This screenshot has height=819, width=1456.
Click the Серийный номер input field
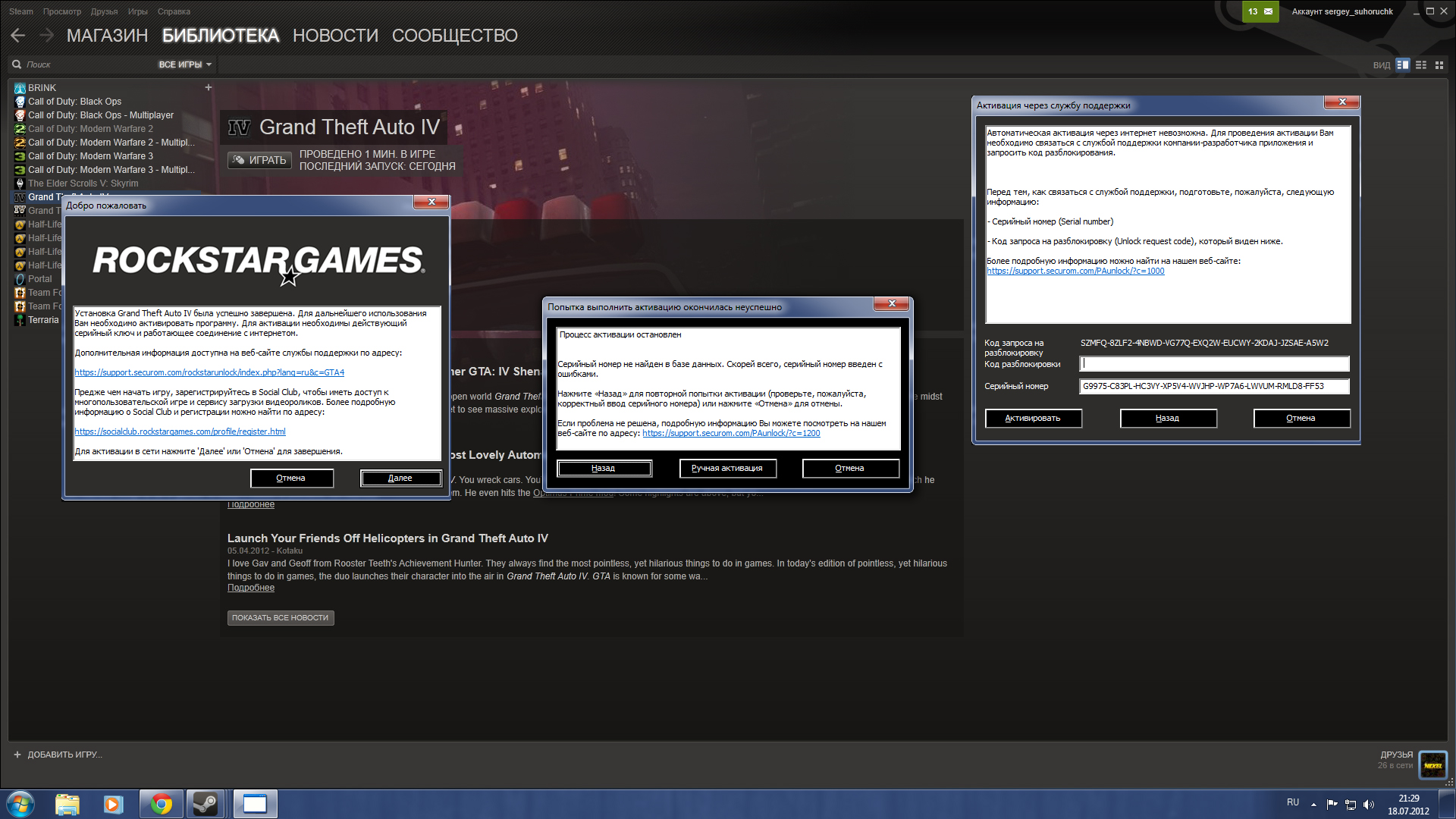[1214, 387]
